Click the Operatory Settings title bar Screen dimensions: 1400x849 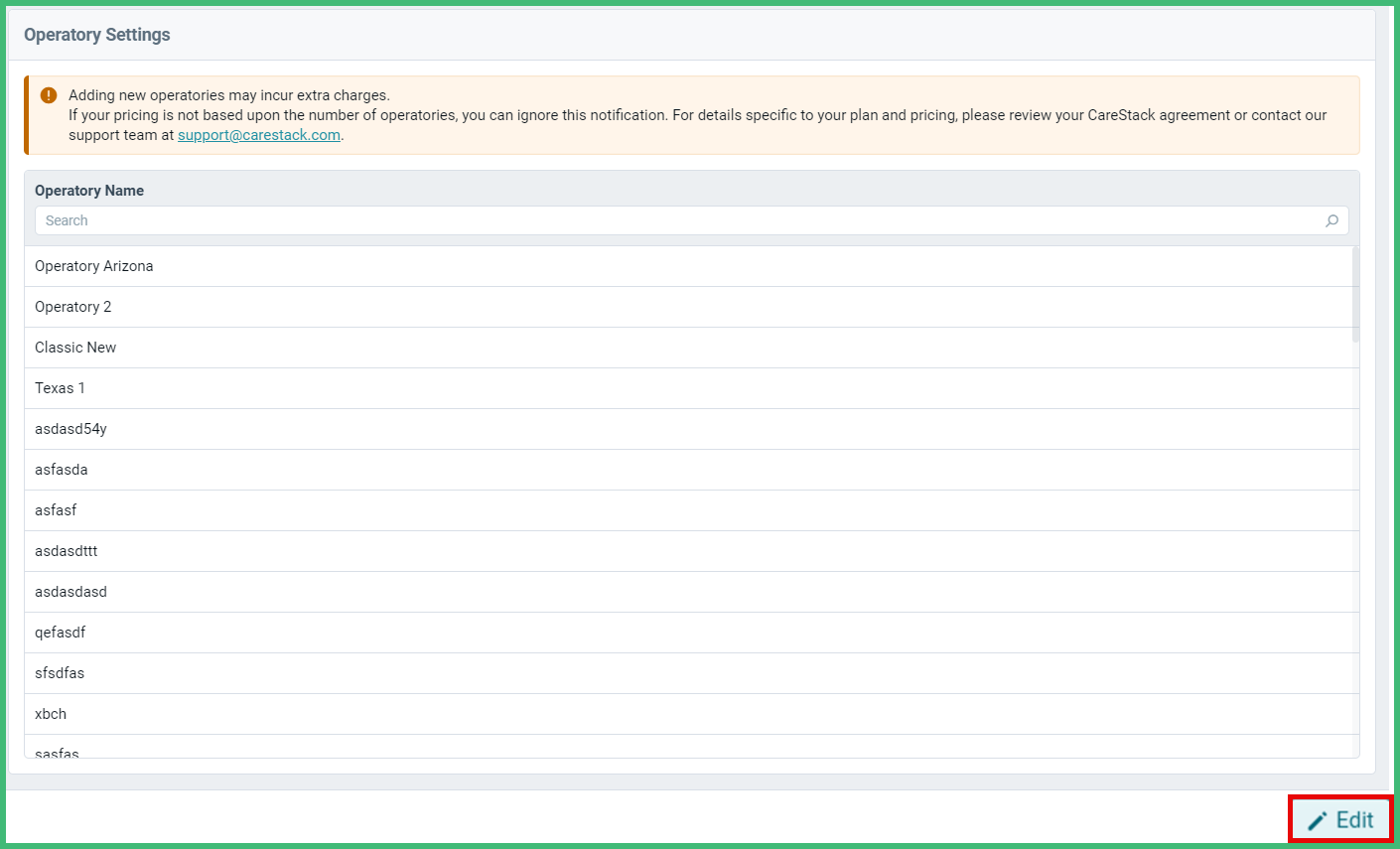[96, 35]
